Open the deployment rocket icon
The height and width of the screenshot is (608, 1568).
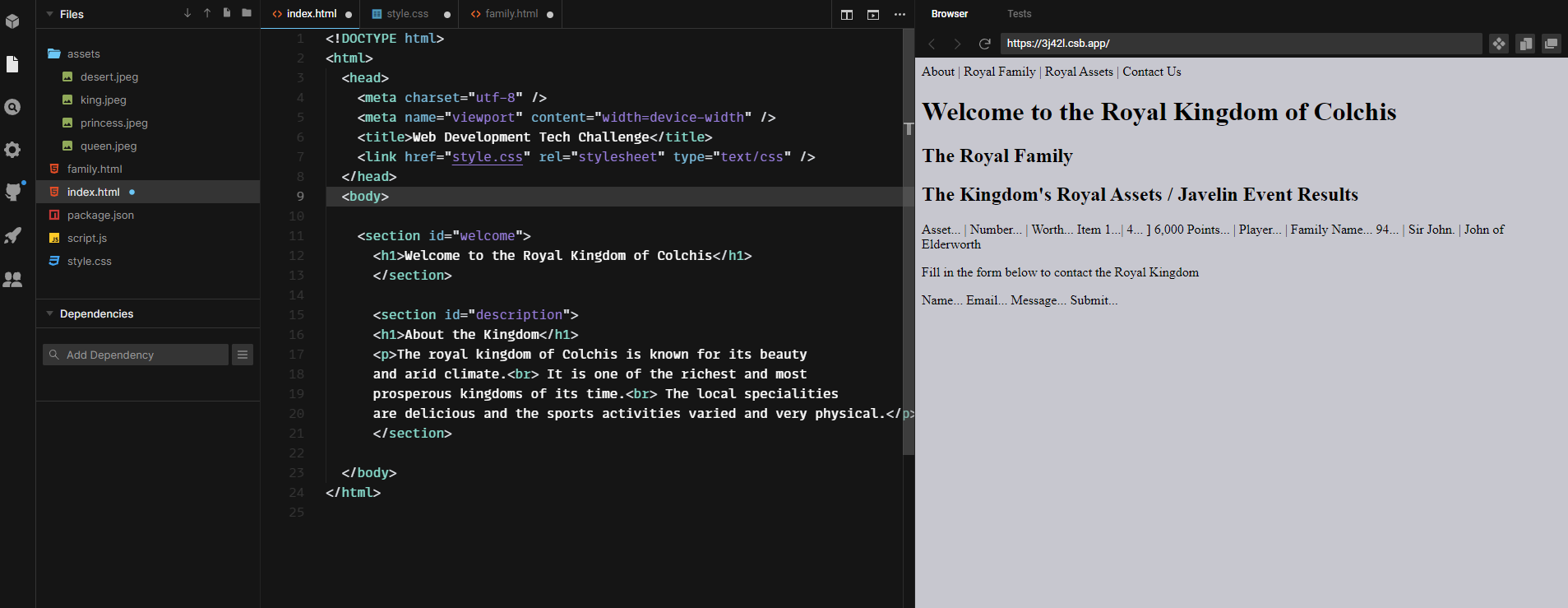point(12,236)
